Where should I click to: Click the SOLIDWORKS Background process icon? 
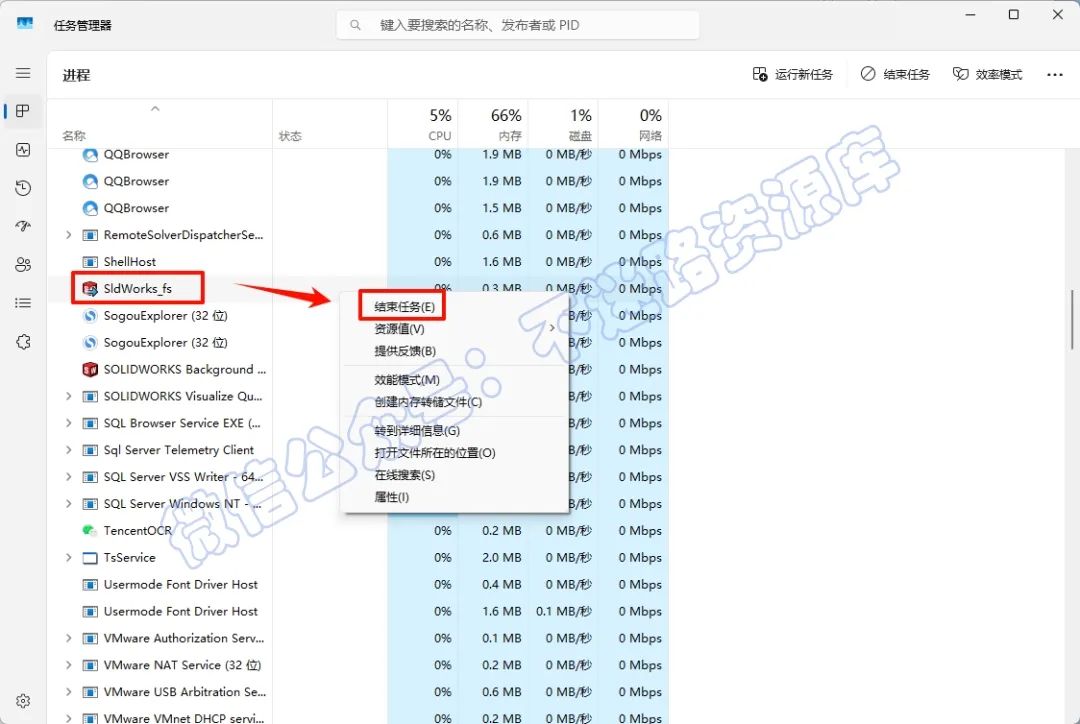90,369
